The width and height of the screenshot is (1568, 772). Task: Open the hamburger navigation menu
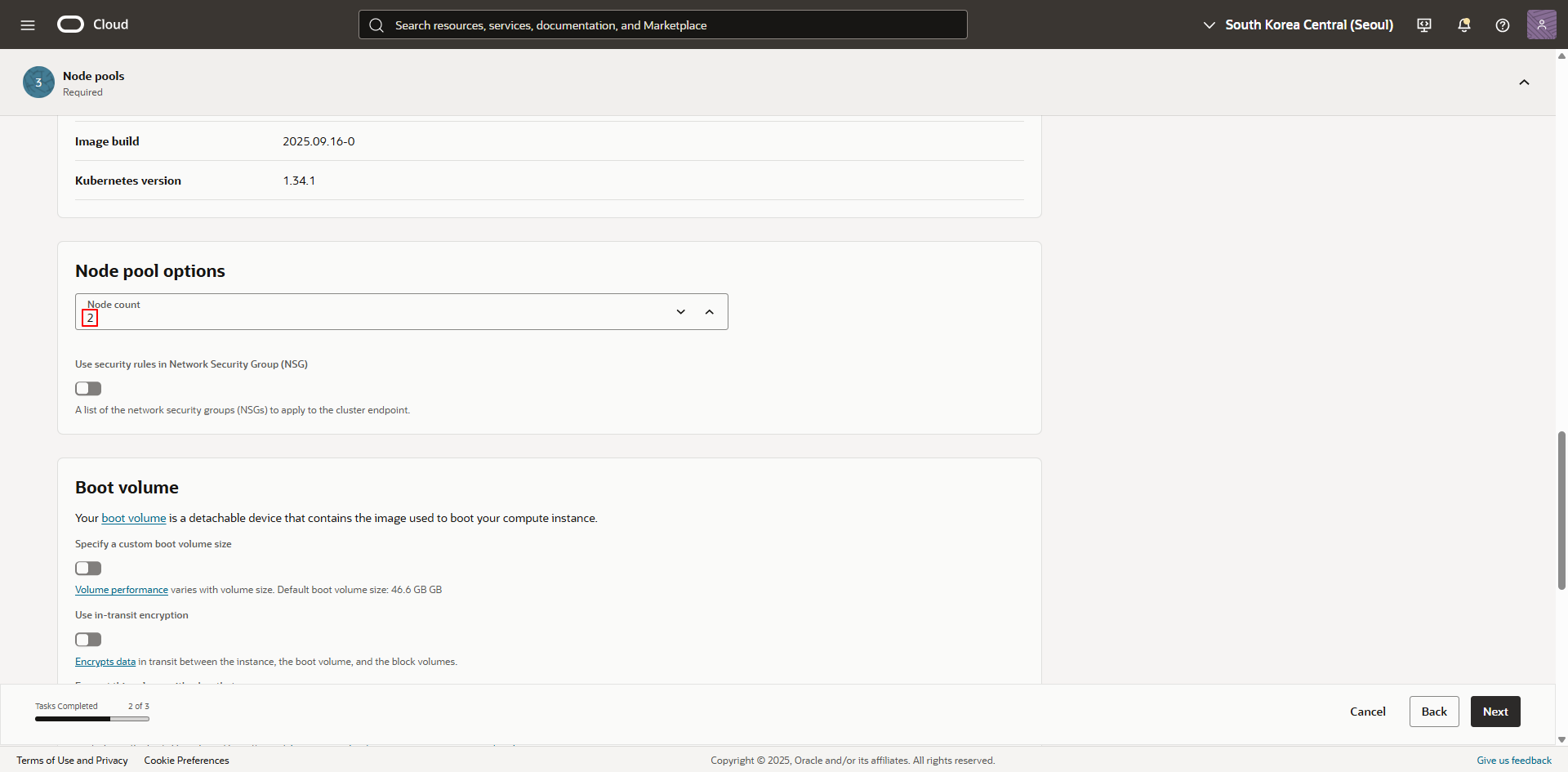pos(28,25)
